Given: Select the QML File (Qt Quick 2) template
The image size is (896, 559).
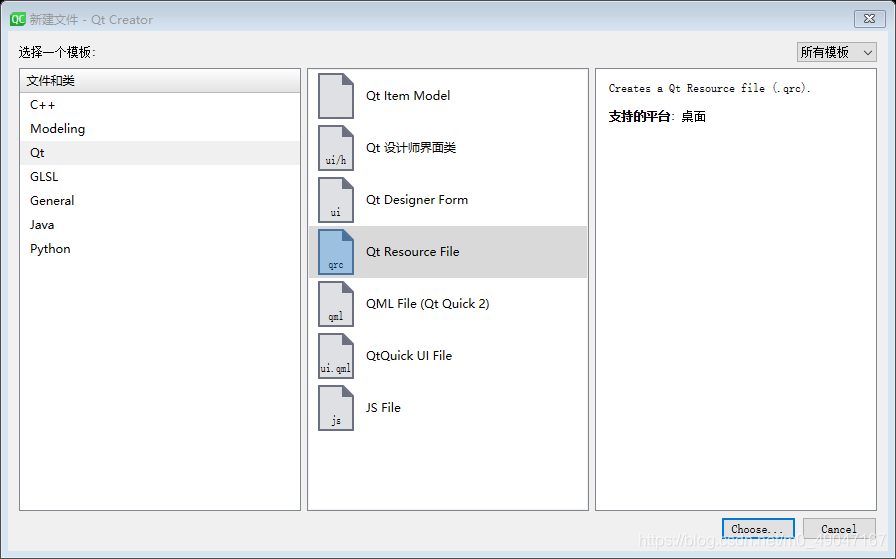Looking at the screenshot, I should click(448, 304).
